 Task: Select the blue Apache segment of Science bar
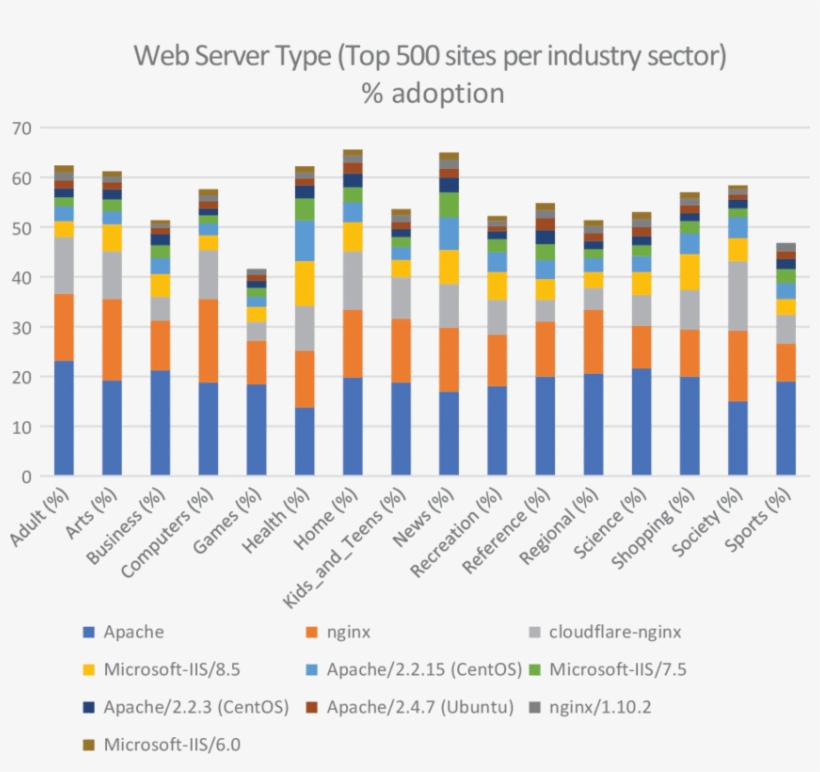pyautogui.click(x=642, y=422)
